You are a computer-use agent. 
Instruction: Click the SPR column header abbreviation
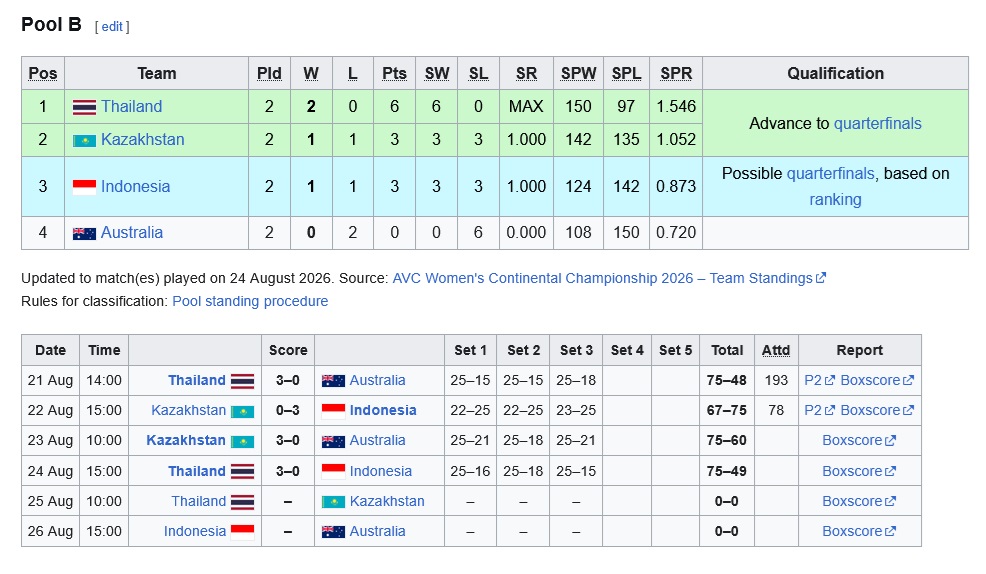tap(676, 74)
